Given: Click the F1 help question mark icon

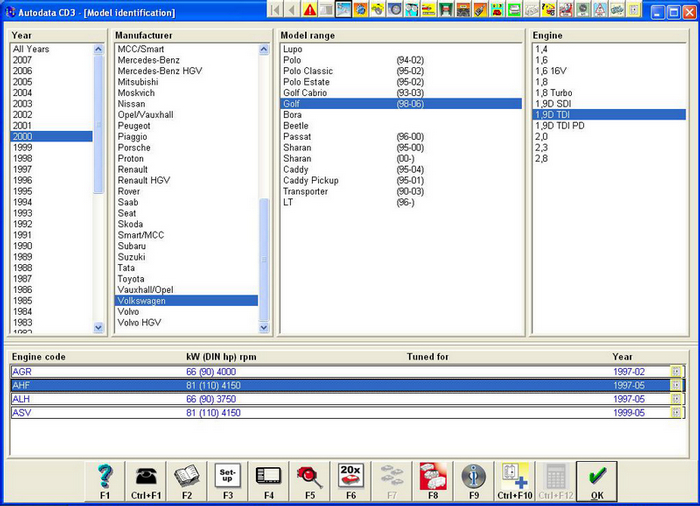Looking at the screenshot, I should pos(104,474).
